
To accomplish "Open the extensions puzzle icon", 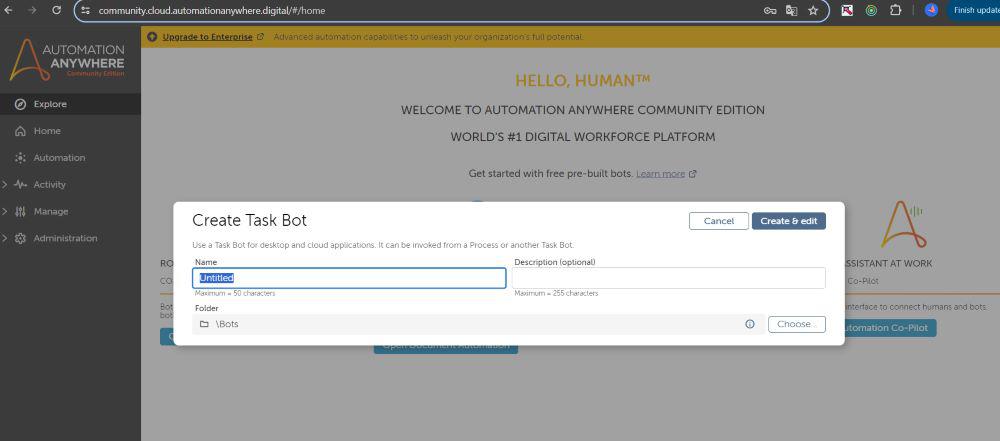I will click(x=895, y=10).
